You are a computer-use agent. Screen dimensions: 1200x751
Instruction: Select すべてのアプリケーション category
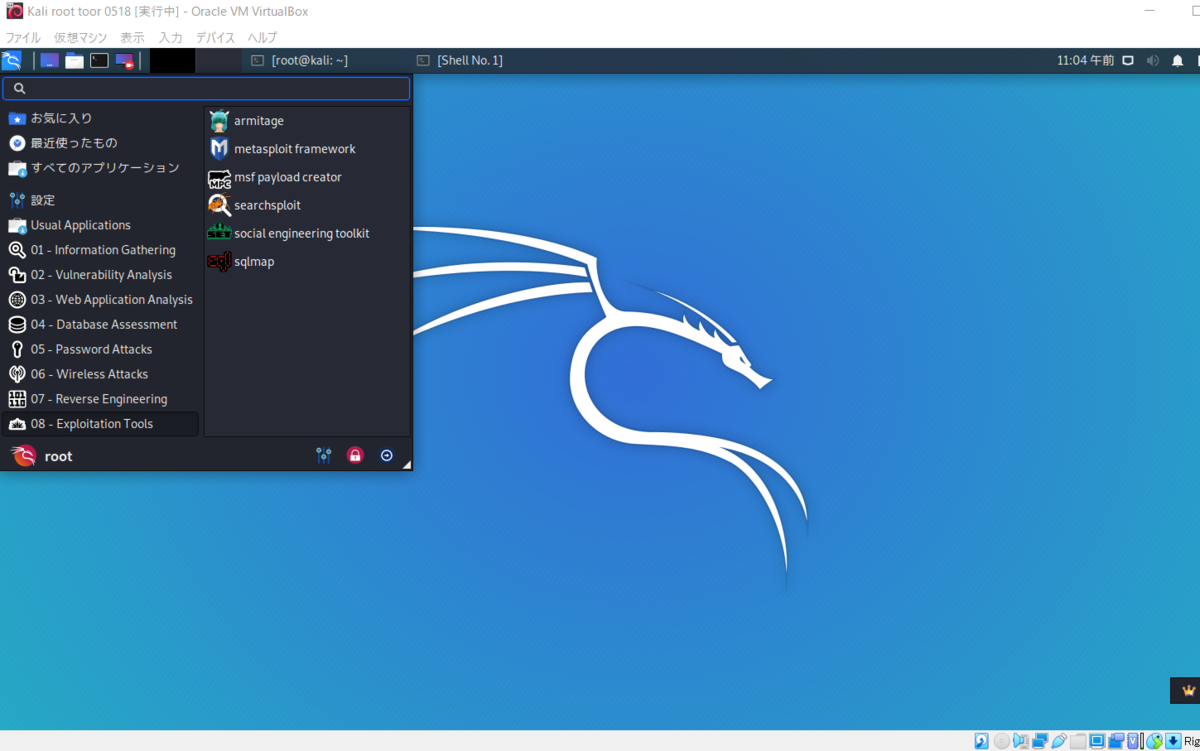coord(101,168)
